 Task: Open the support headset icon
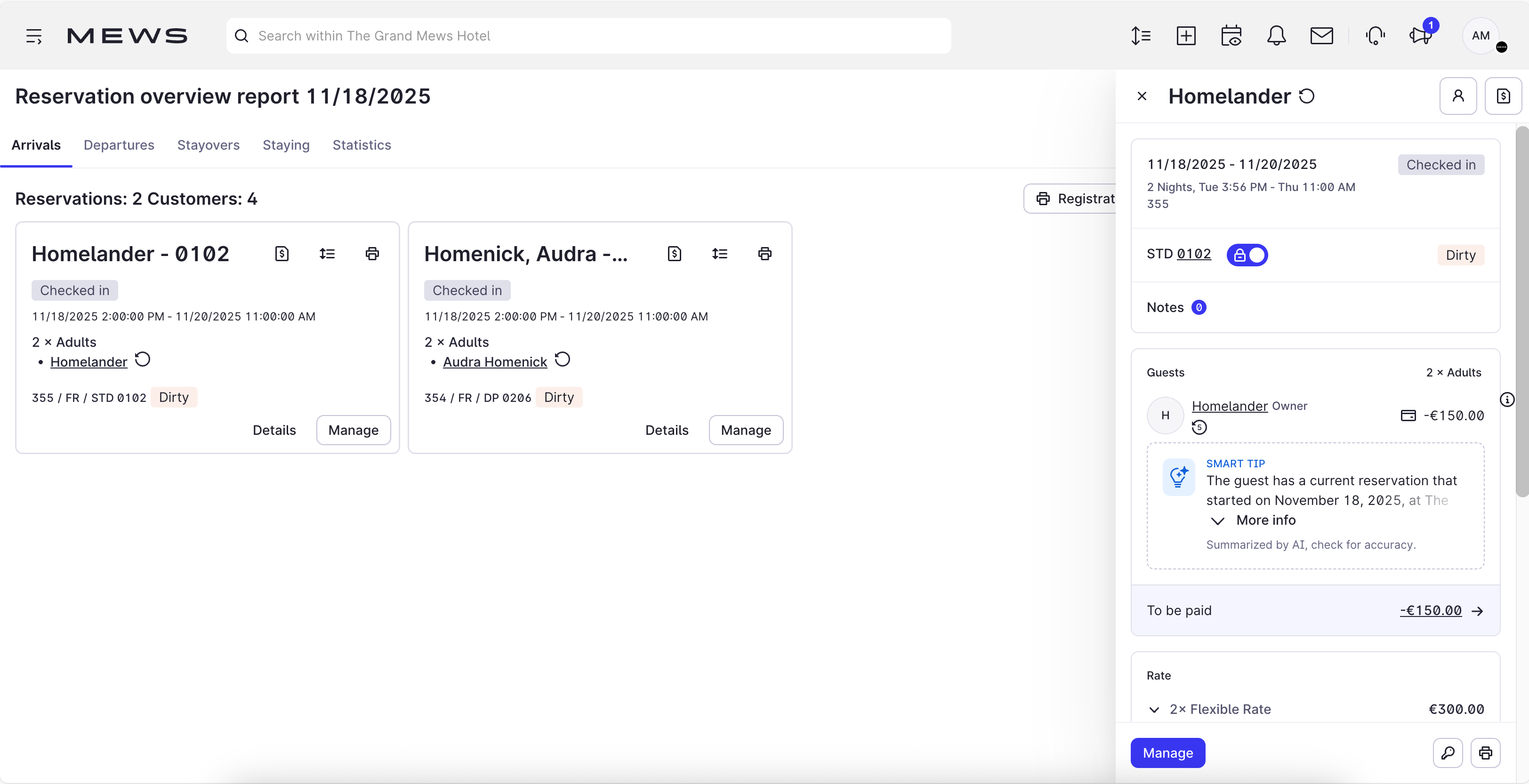[1375, 36]
